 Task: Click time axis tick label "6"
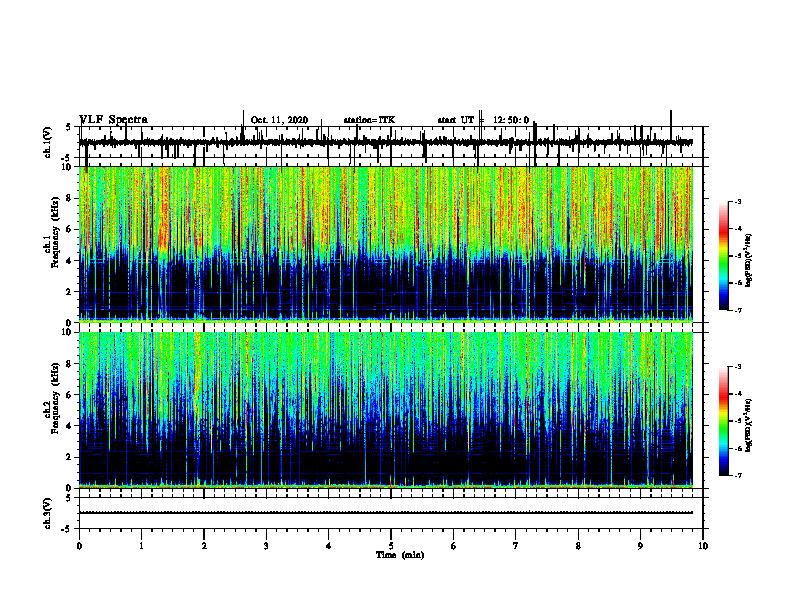453,546
